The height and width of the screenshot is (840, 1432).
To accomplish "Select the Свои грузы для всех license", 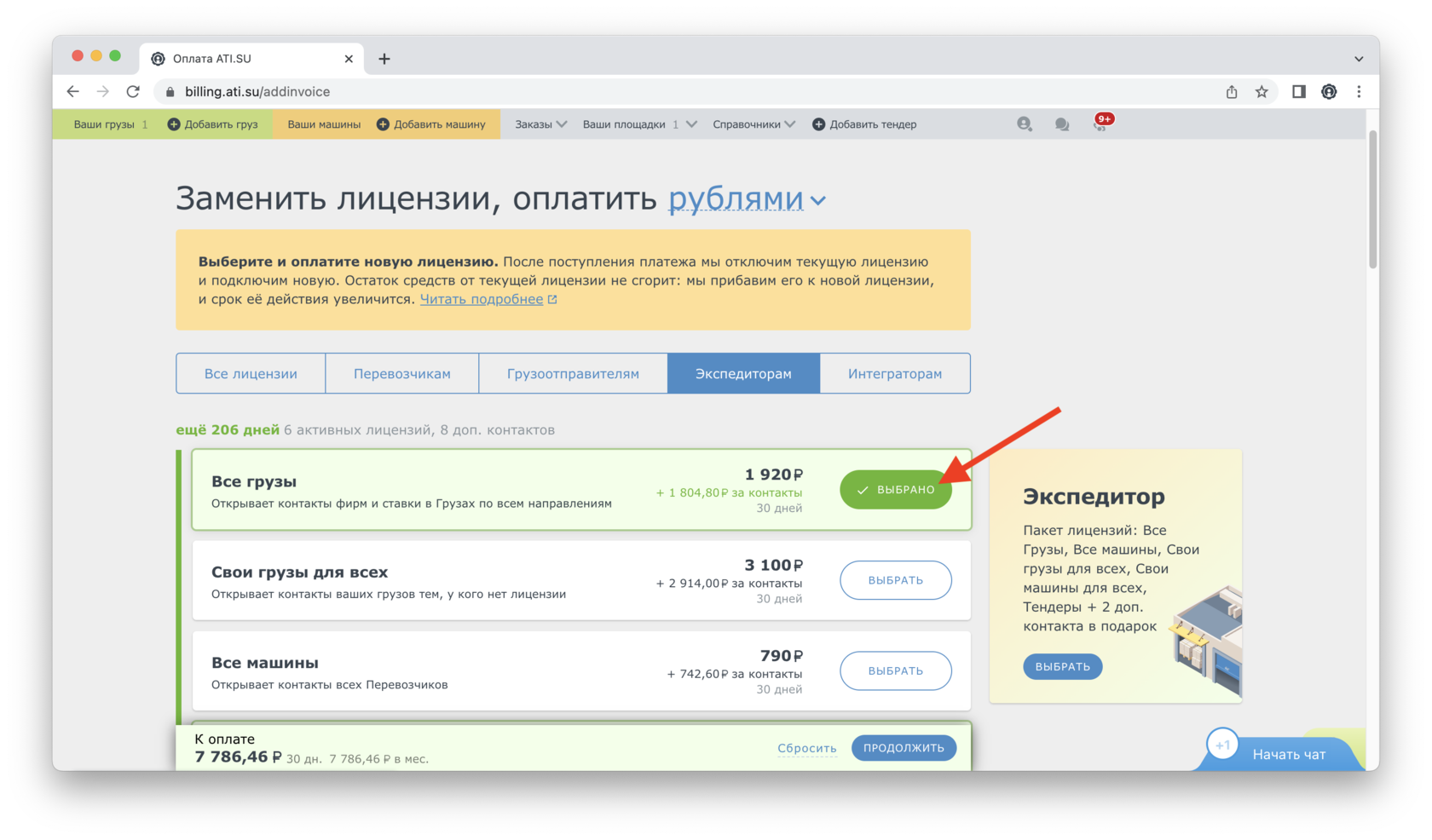I will pyautogui.click(x=895, y=580).
